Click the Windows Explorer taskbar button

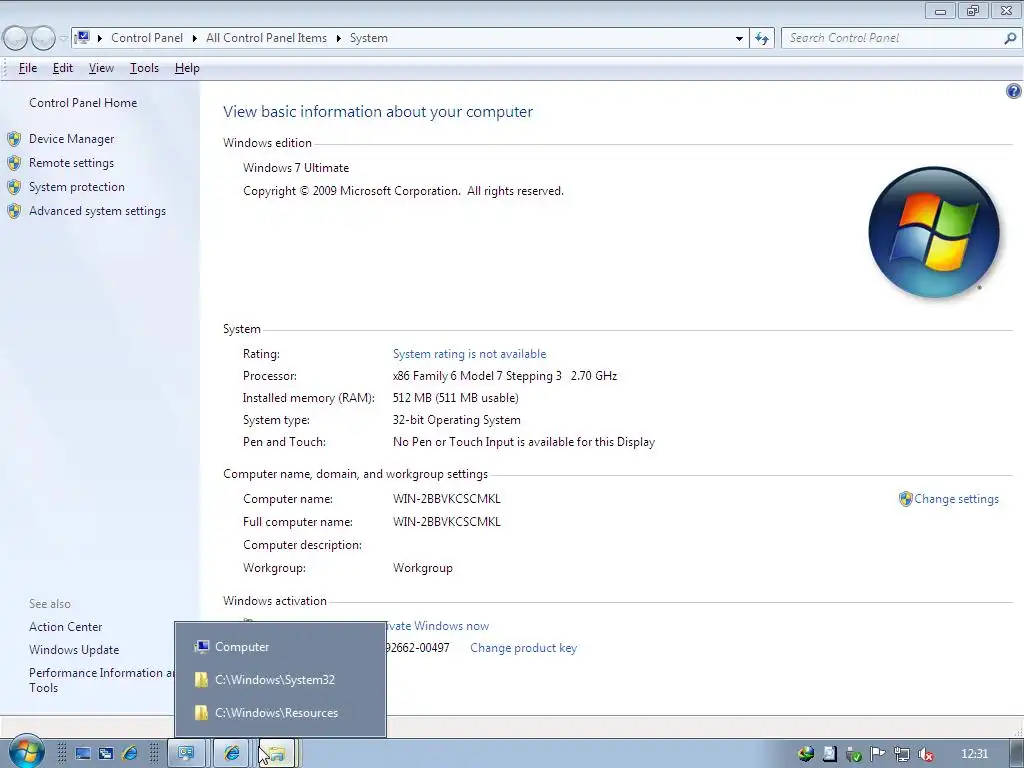[x=277, y=754]
